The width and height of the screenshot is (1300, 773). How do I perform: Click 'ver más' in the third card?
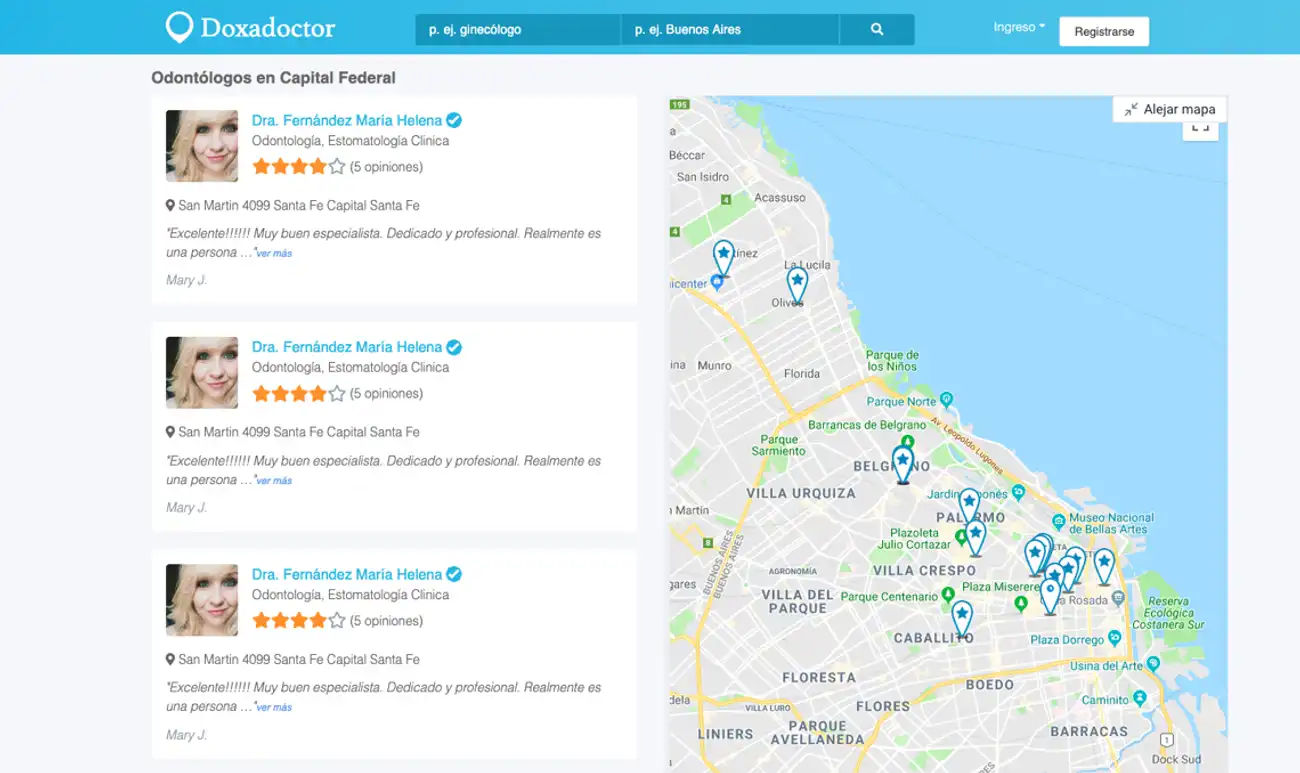pos(274,708)
